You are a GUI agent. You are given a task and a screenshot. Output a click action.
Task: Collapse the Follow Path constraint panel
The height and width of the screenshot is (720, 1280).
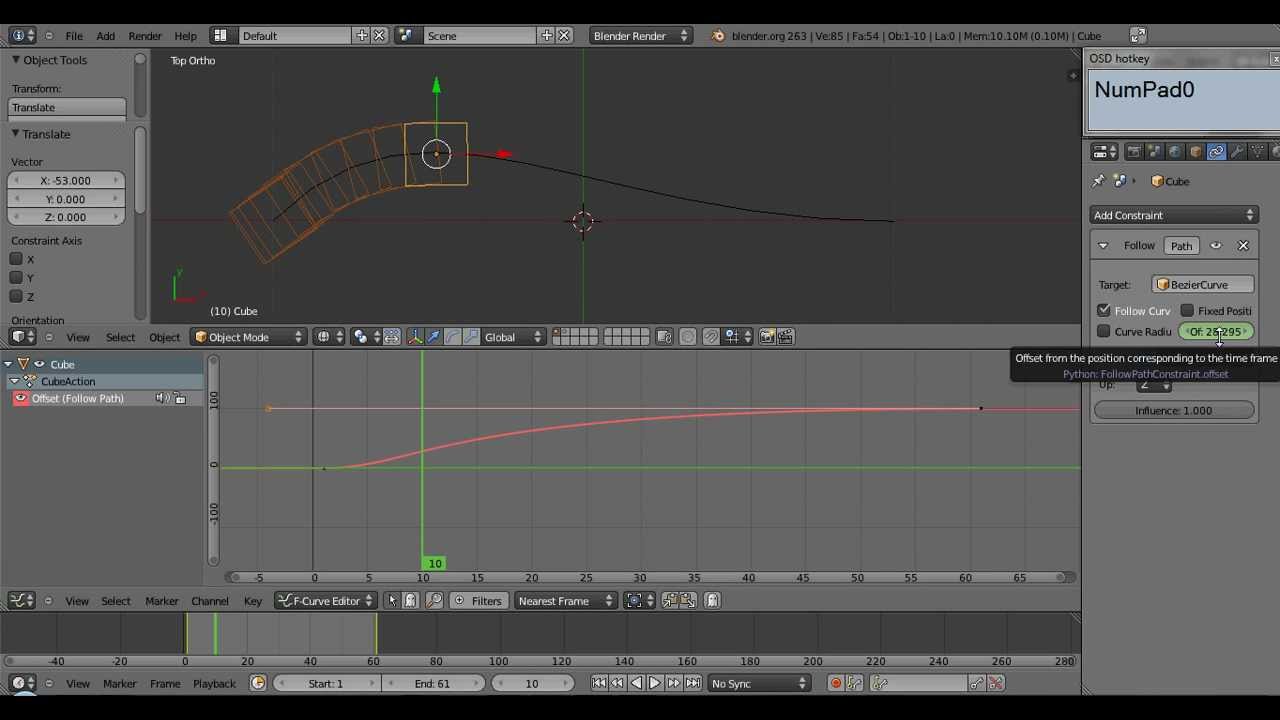[x=1103, y=245]
